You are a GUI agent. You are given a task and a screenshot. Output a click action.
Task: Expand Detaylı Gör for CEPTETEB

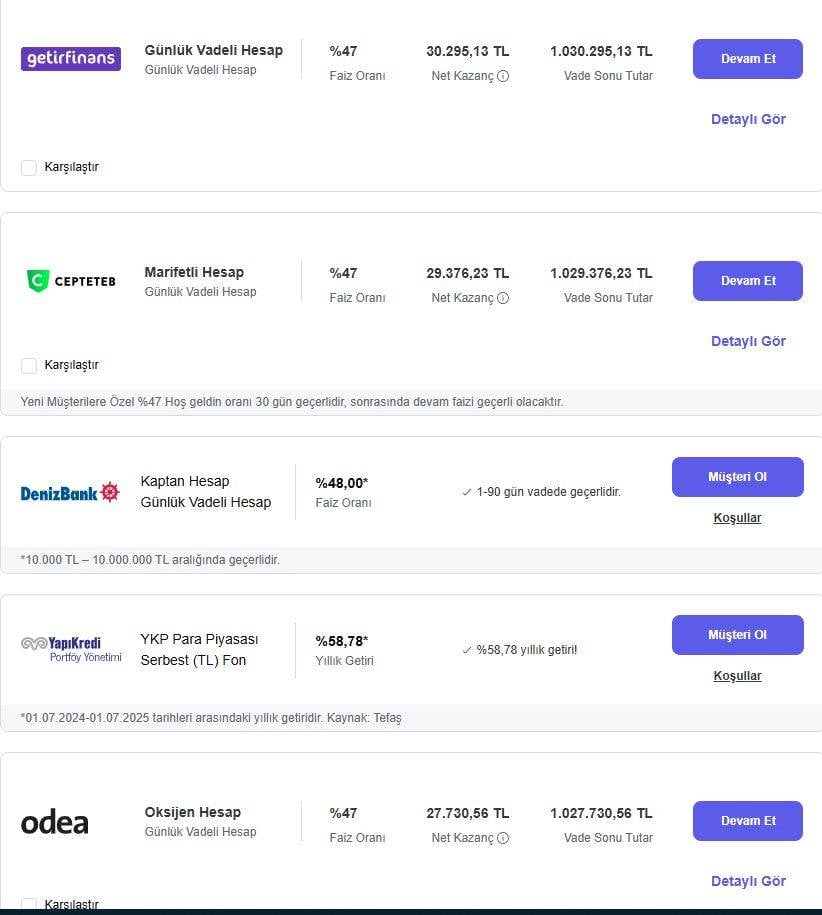pos(748,341)
